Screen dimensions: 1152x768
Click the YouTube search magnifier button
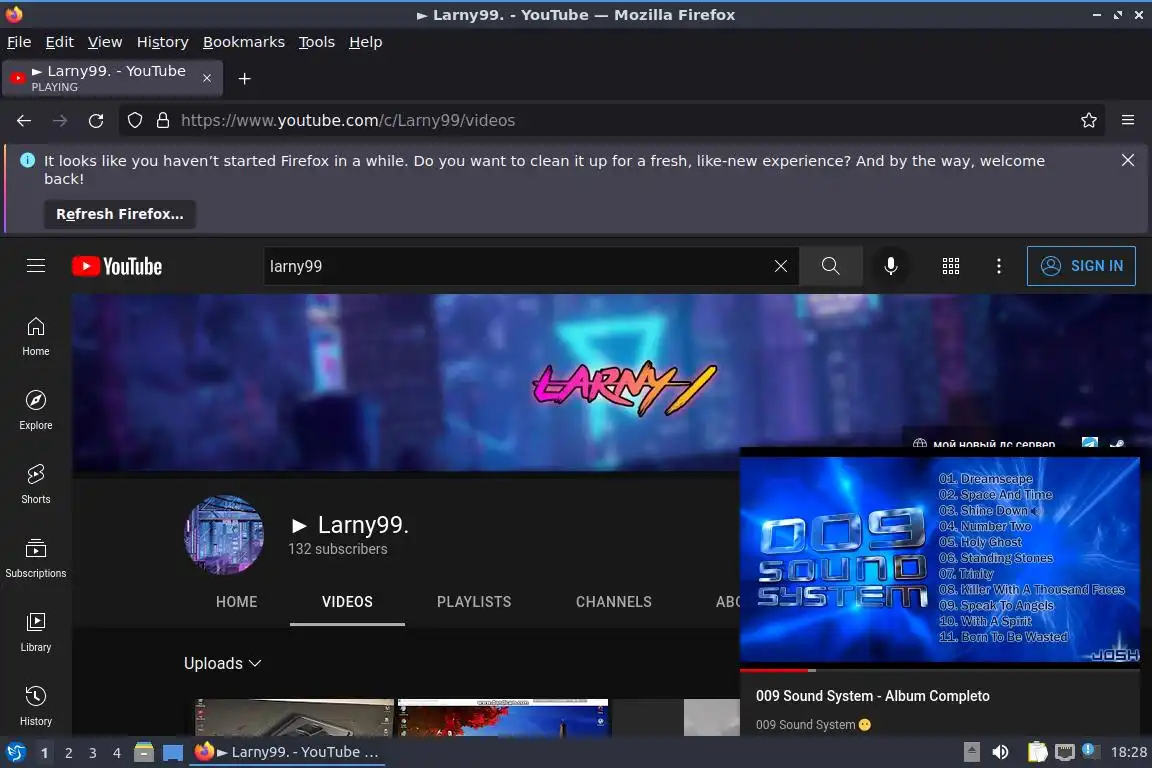click(830, 266)
